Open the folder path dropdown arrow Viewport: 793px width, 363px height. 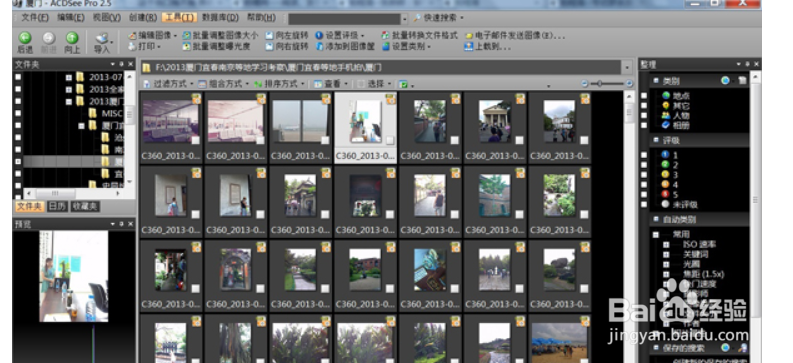pos(627,67)
